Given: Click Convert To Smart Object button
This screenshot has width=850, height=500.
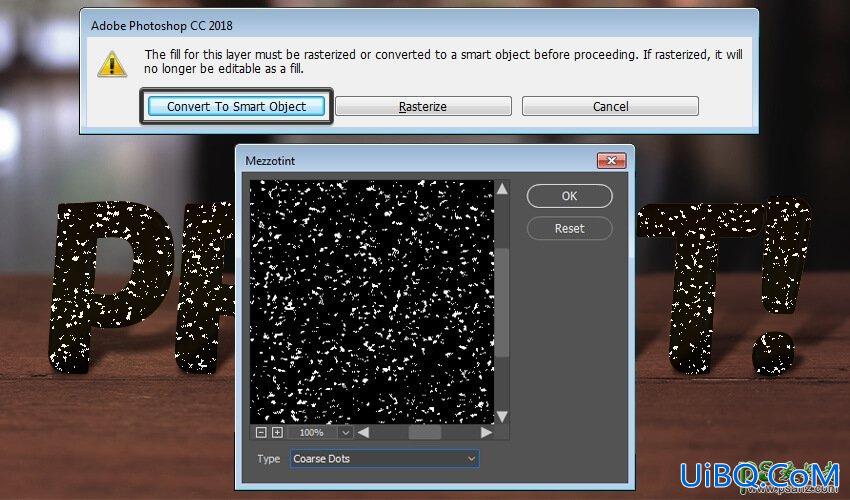Looking at the screenshot, I should click(x=236, y=106).
